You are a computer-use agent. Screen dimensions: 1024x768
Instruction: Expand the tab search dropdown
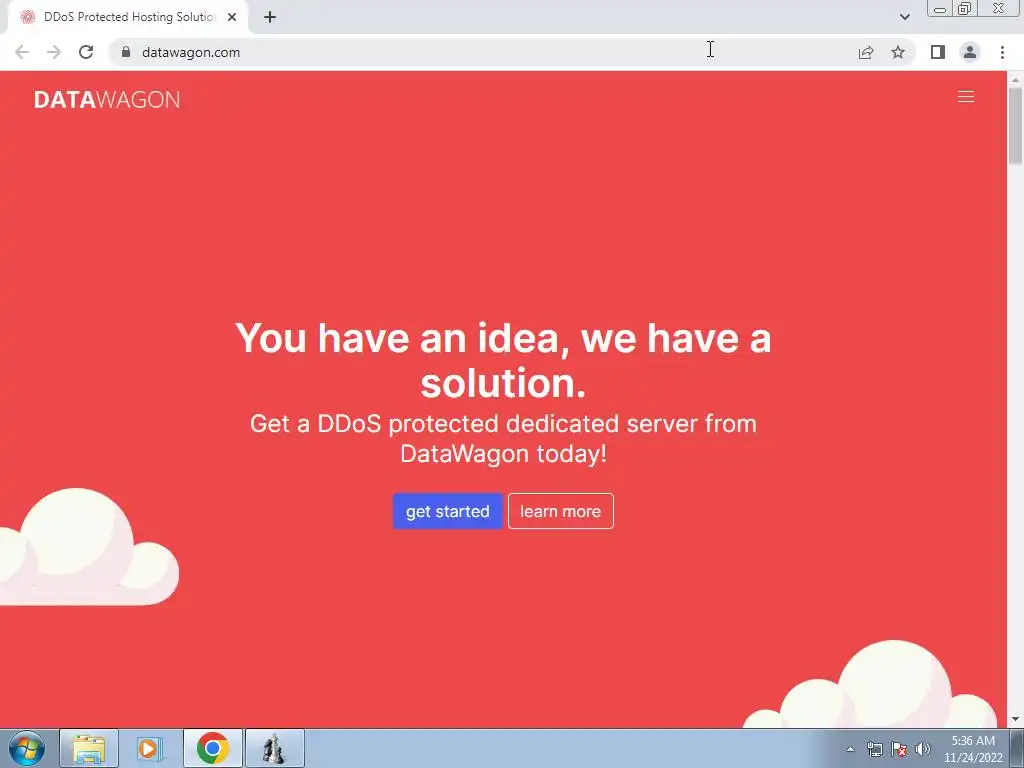904,17
